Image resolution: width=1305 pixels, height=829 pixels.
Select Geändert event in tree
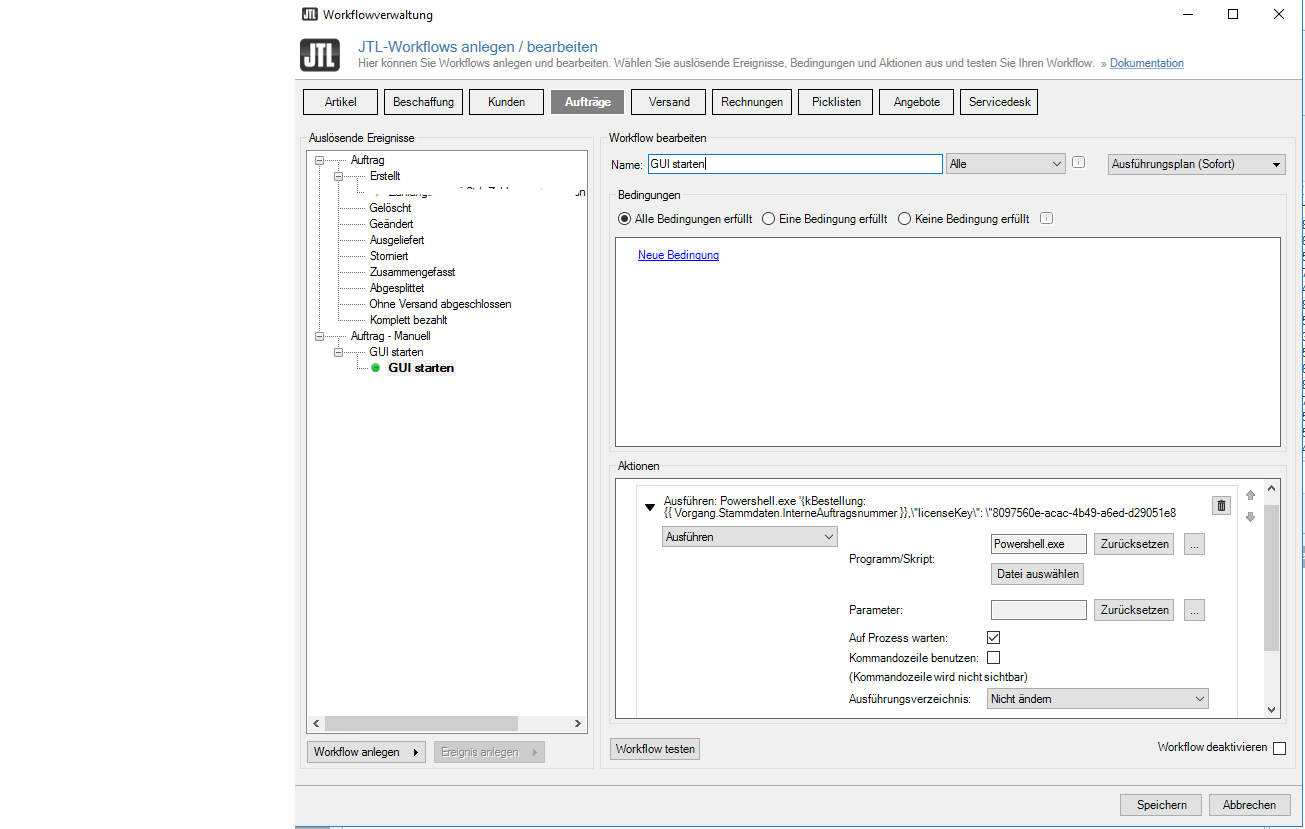391,224
